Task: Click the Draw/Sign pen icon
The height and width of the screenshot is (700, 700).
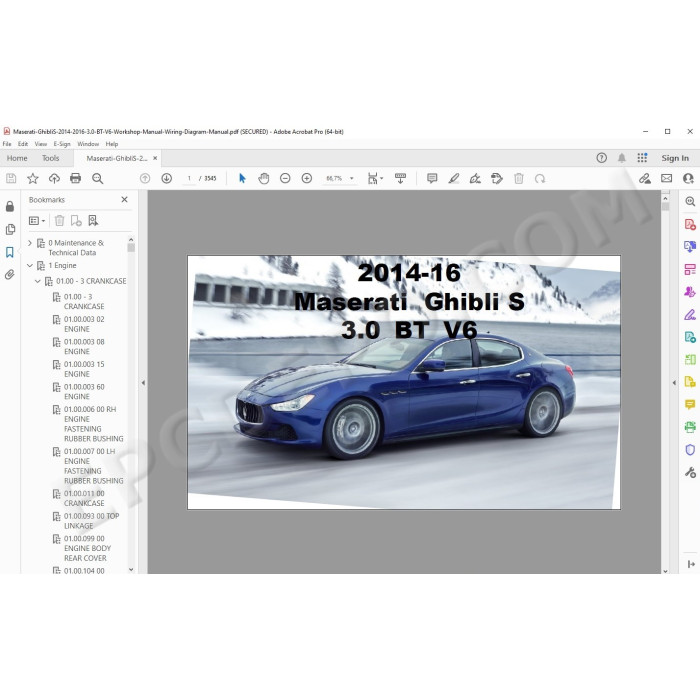Action: 475,179
